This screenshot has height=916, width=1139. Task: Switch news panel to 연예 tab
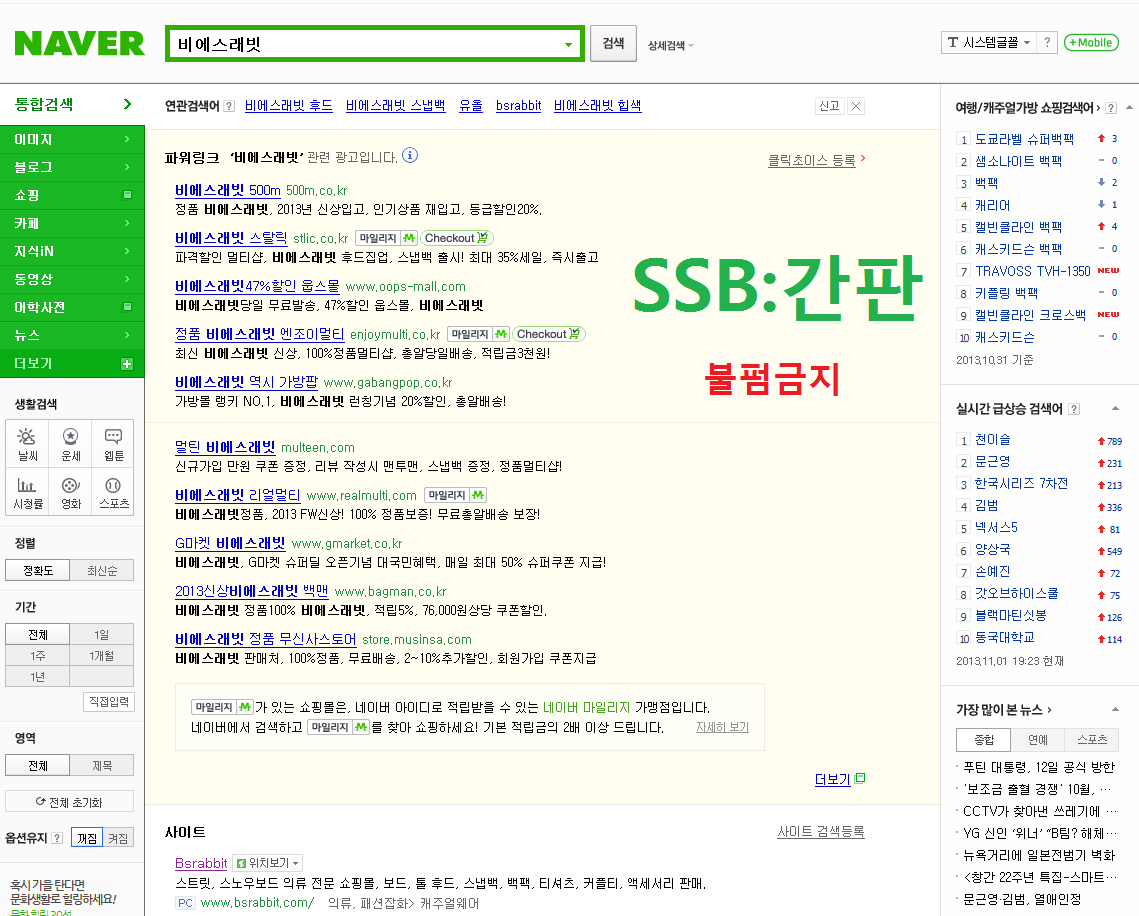pos(1037,739)
